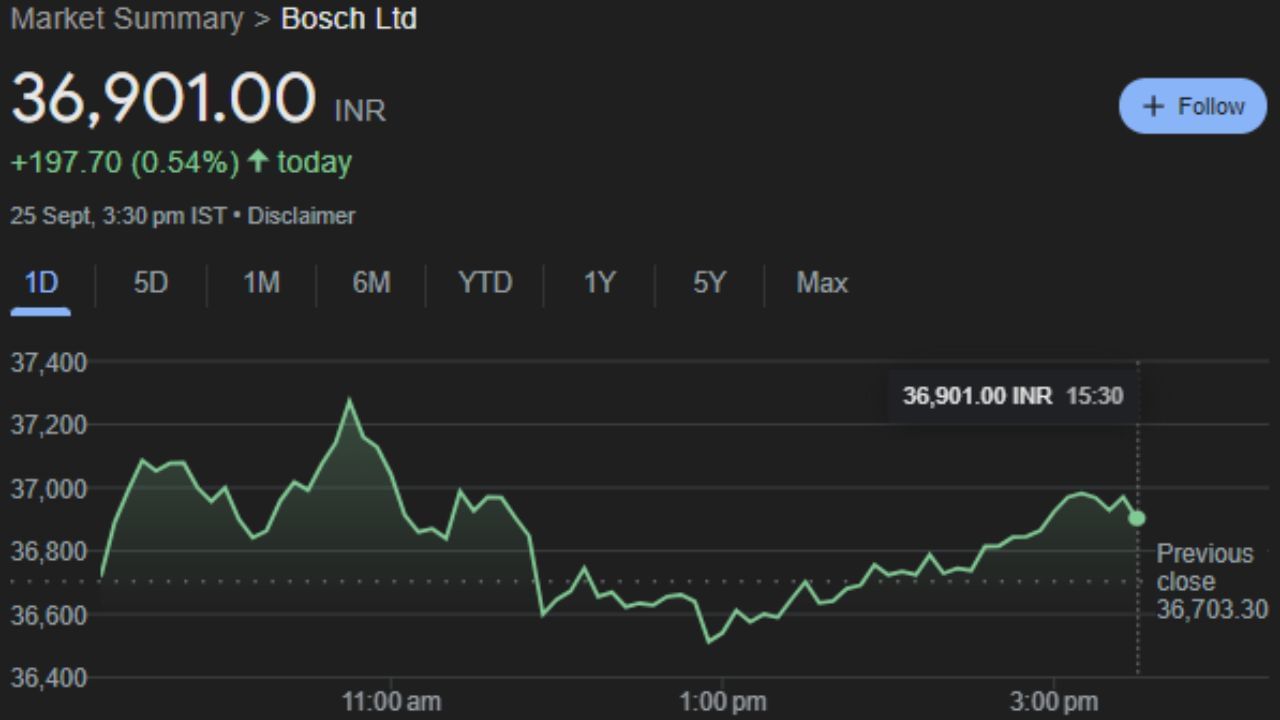Image resolution: width=1280 pixels, height=720 pixels.
Task: Click the plus icon in Follow
Action: tap(1153, 106)
